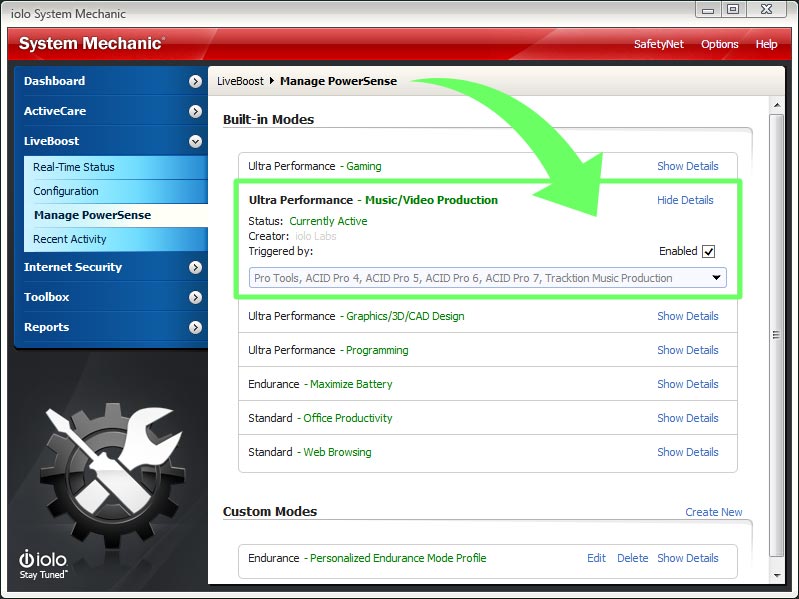Expand Reports section arrow icon
The height and width of the screenshot is (599, 799).
[195, 327]
